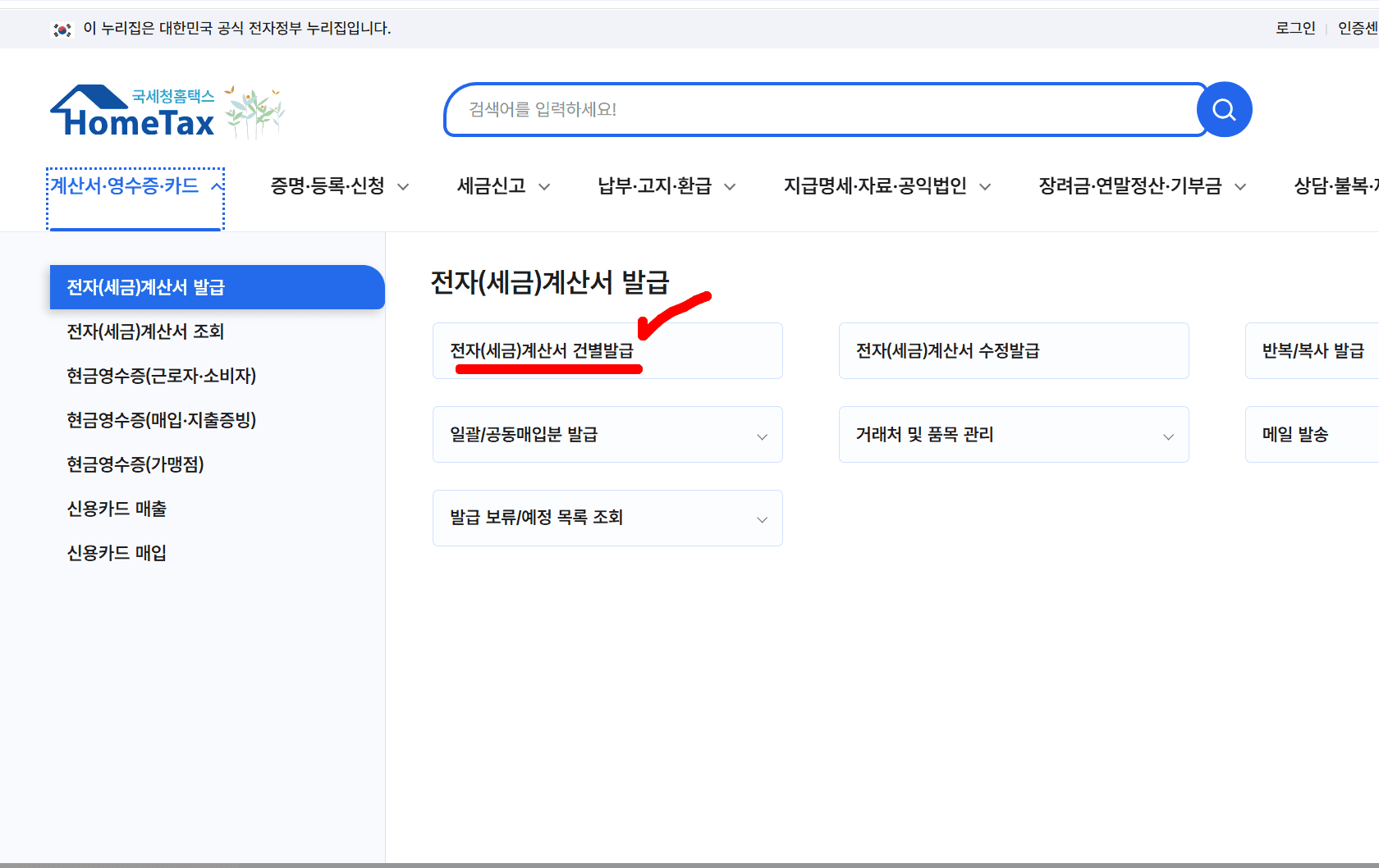Viewport: 1379px width, 868px height.
Task: Select 신용카드 매입 in sidebar
Action: [117, 553]
